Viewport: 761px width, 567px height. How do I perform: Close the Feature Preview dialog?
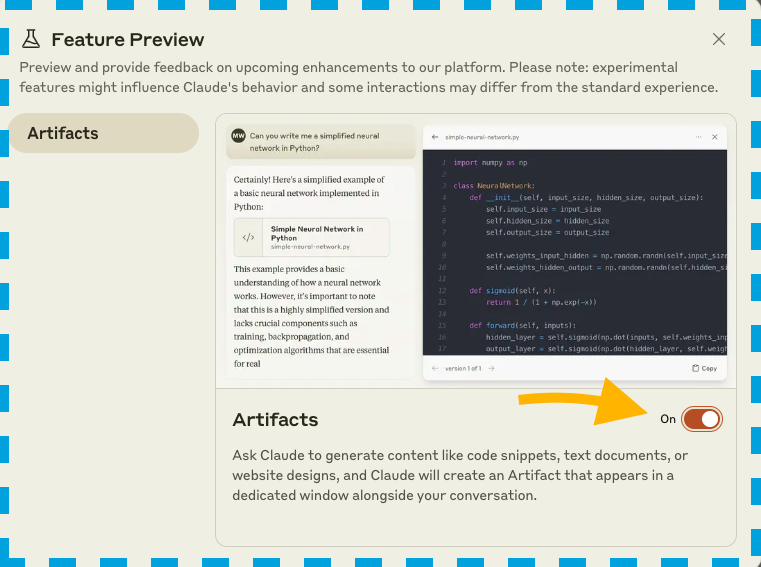click(x=718, y=40)
